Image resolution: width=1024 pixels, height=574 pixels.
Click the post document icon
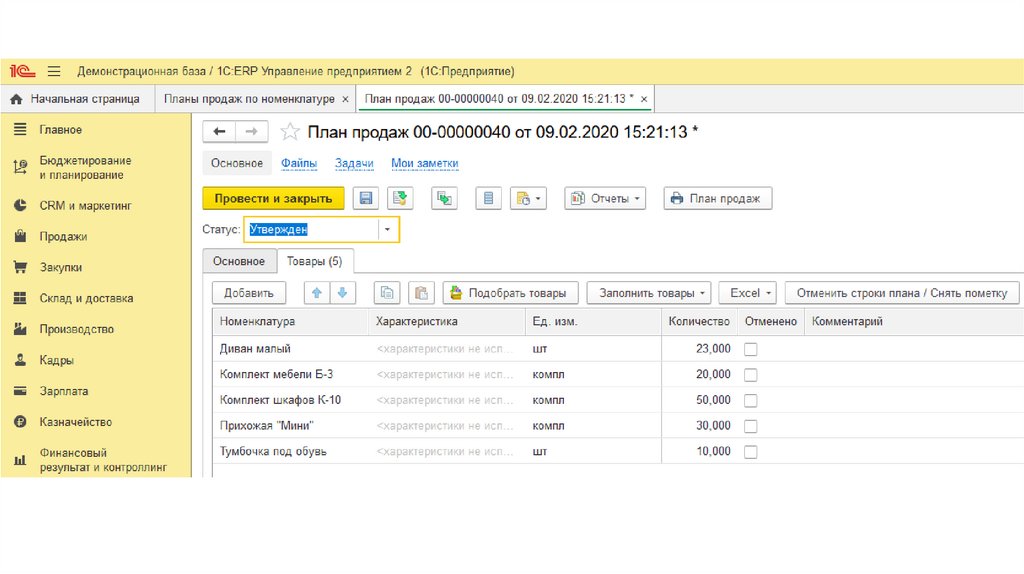(x=400, y=199)
